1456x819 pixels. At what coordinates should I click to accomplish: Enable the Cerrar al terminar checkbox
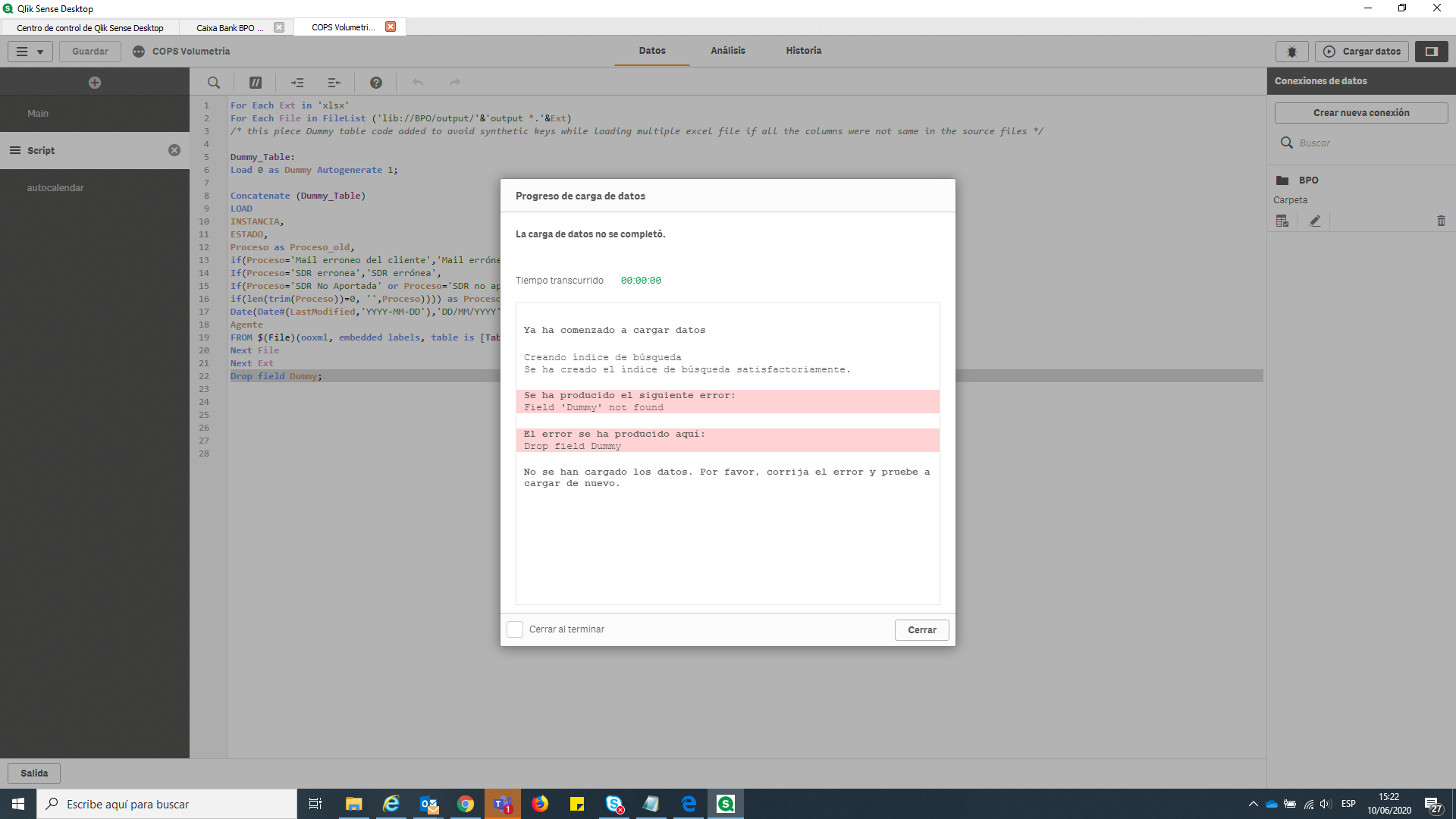point(515,629)
